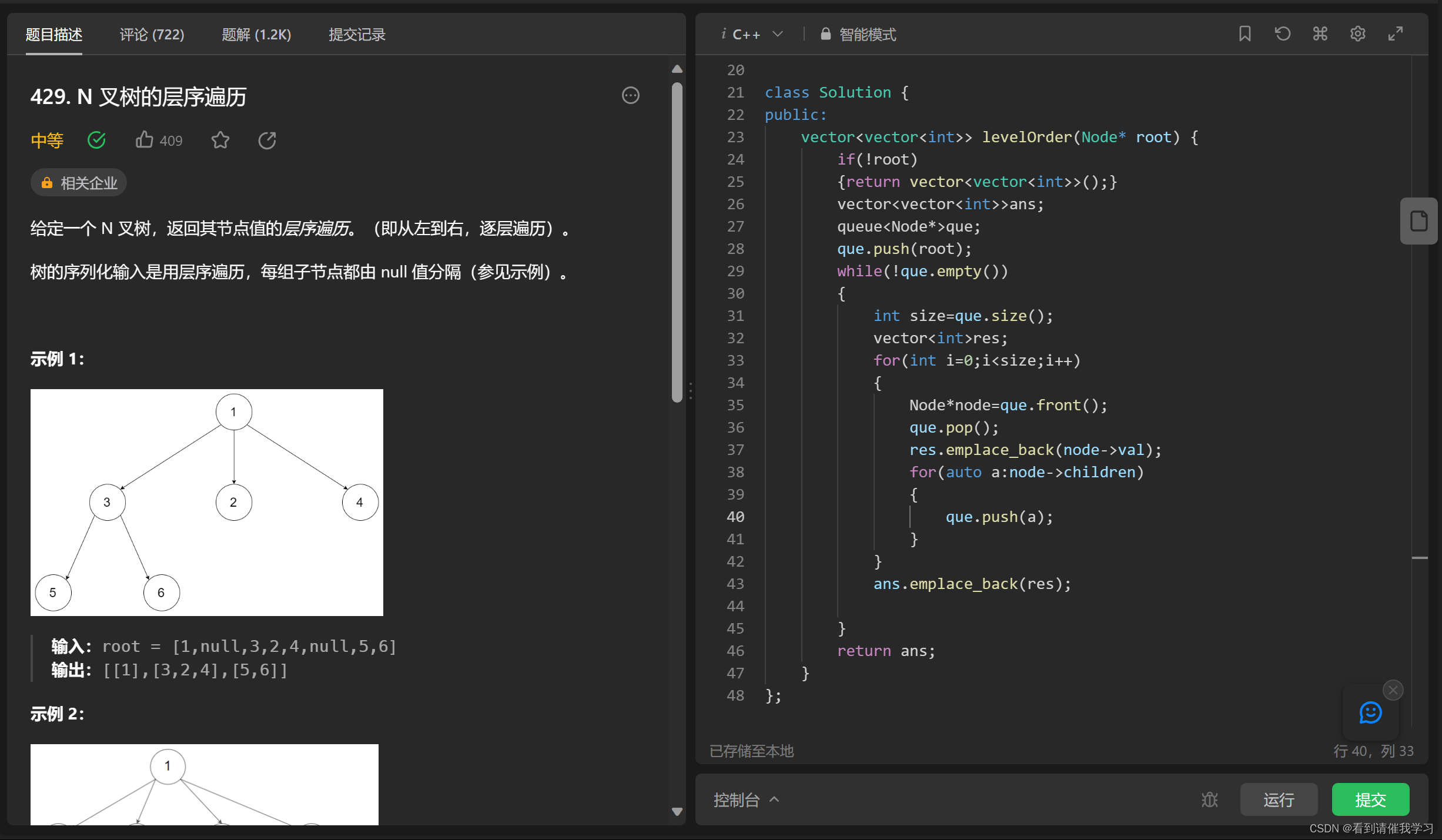The height and width of the screenshot is (840, 1442).
Task: Click the share arrow icon
Action: click(267, 140)
